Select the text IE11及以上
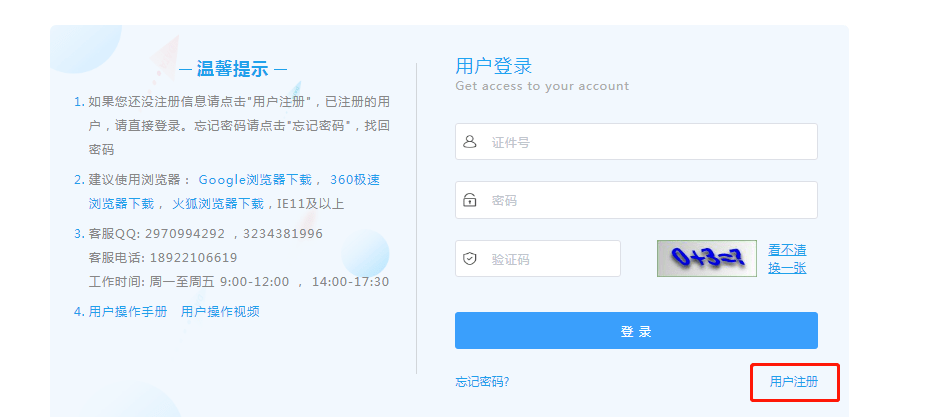 pyautogui.click(x=311, y=204)
